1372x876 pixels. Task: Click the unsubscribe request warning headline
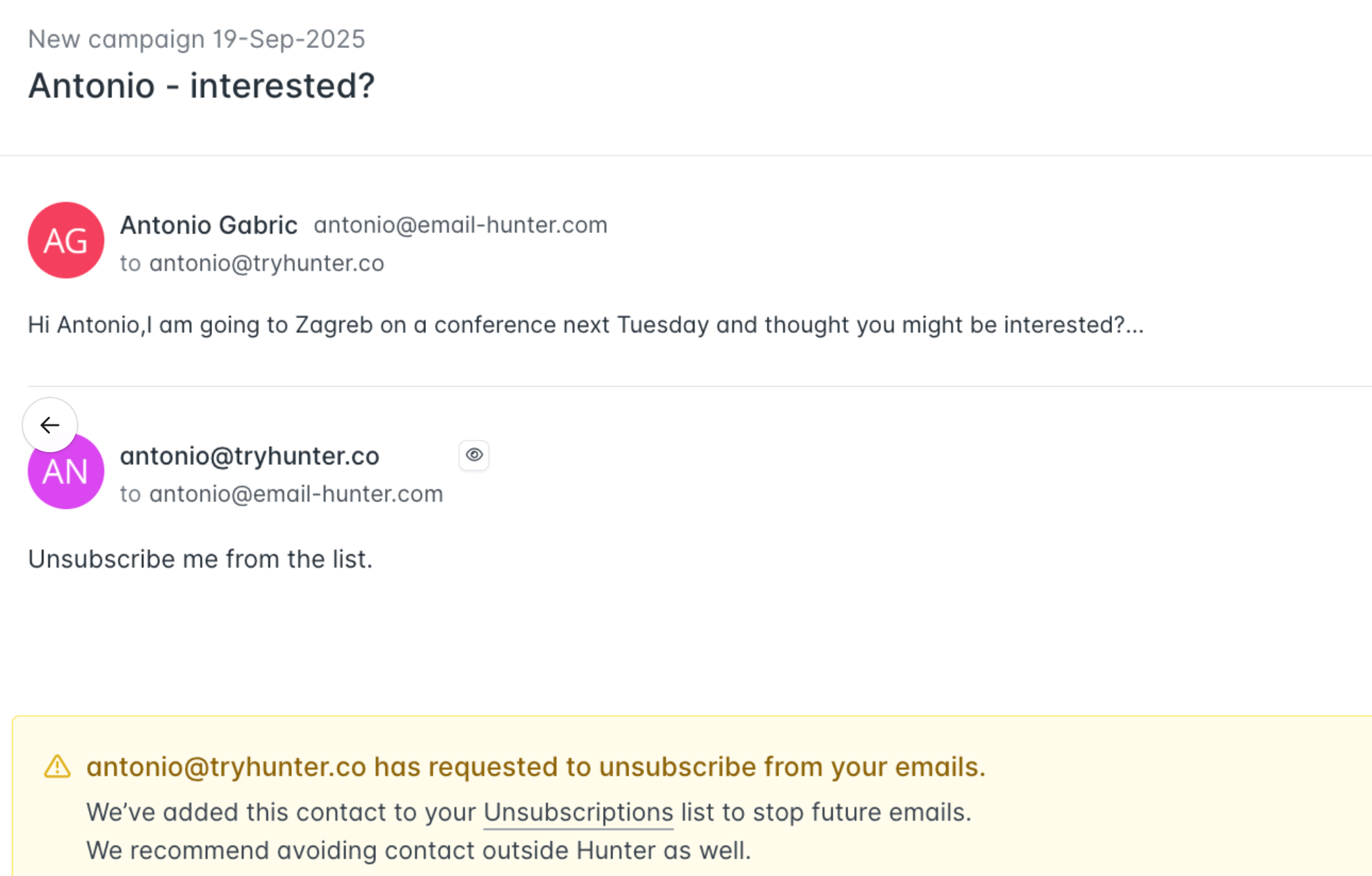point(535,767)
